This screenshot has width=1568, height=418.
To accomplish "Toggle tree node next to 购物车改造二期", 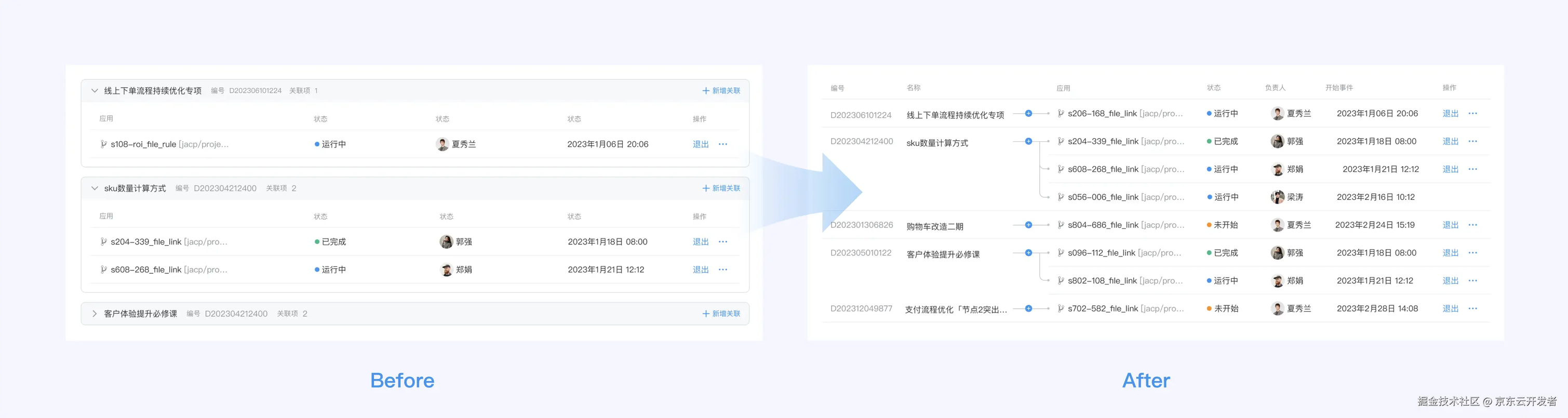I will pyautogui.click(x=1029, y=224).
